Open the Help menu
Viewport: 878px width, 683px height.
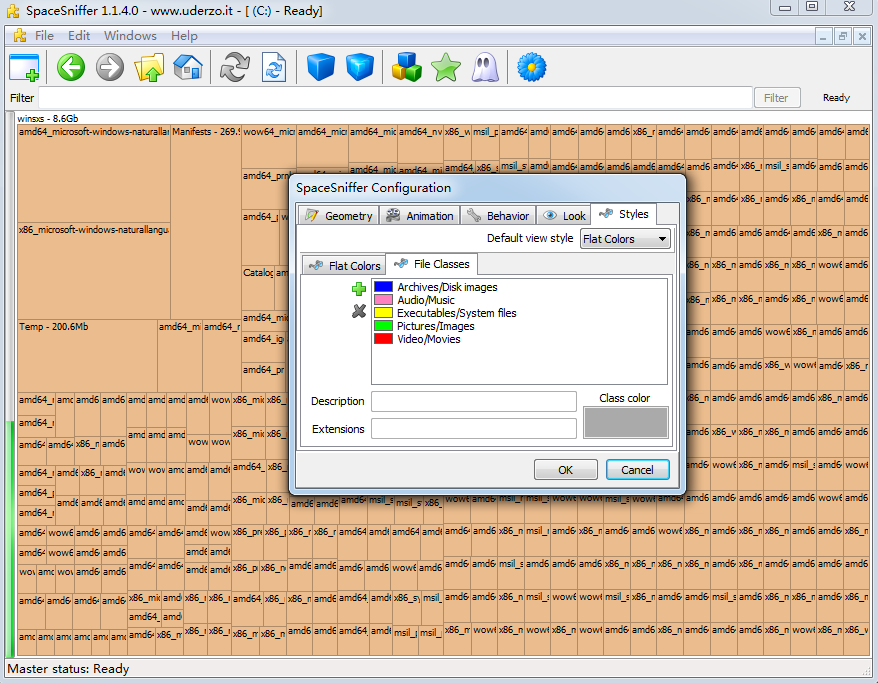coord(184,36)
